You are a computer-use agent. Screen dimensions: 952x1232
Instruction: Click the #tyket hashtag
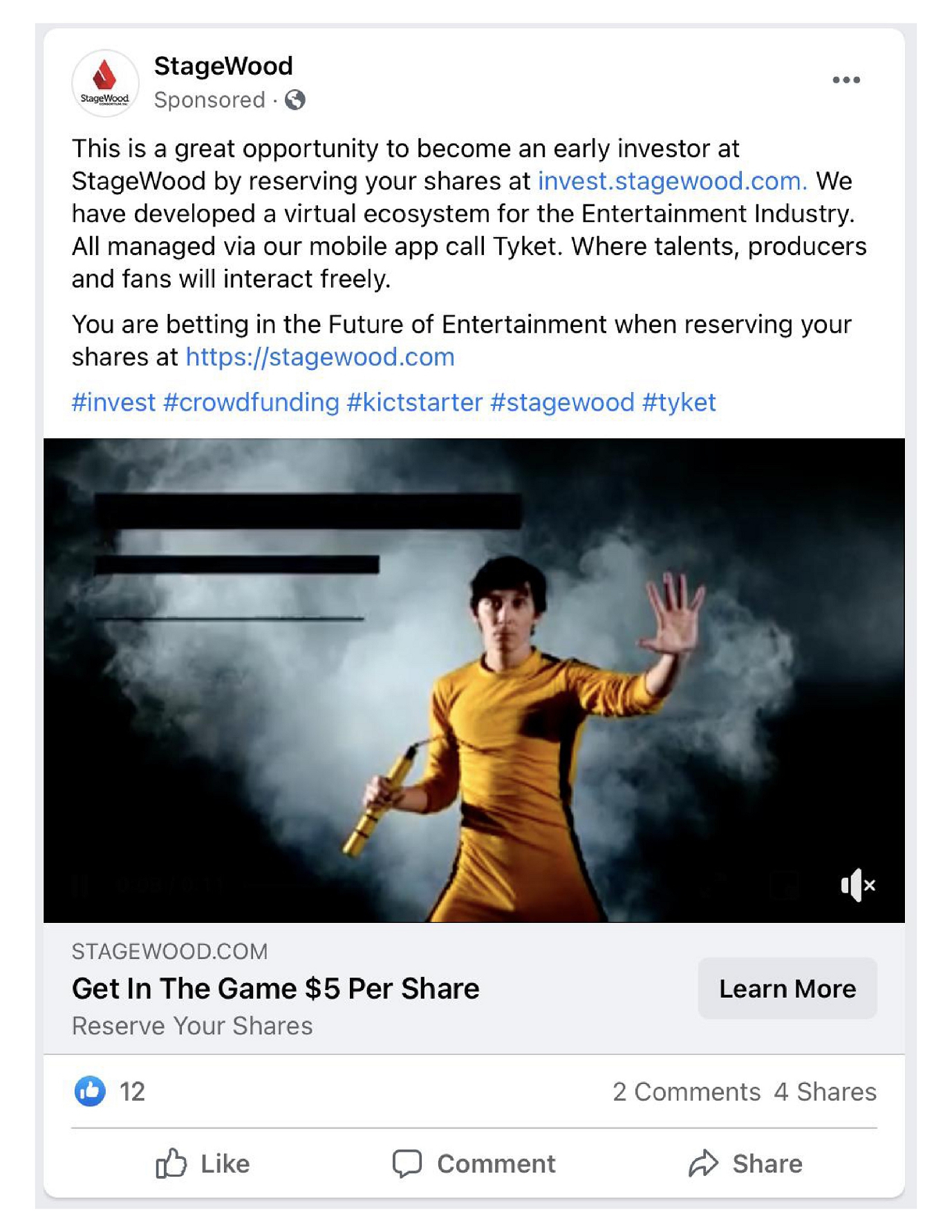tap(679, 402)
